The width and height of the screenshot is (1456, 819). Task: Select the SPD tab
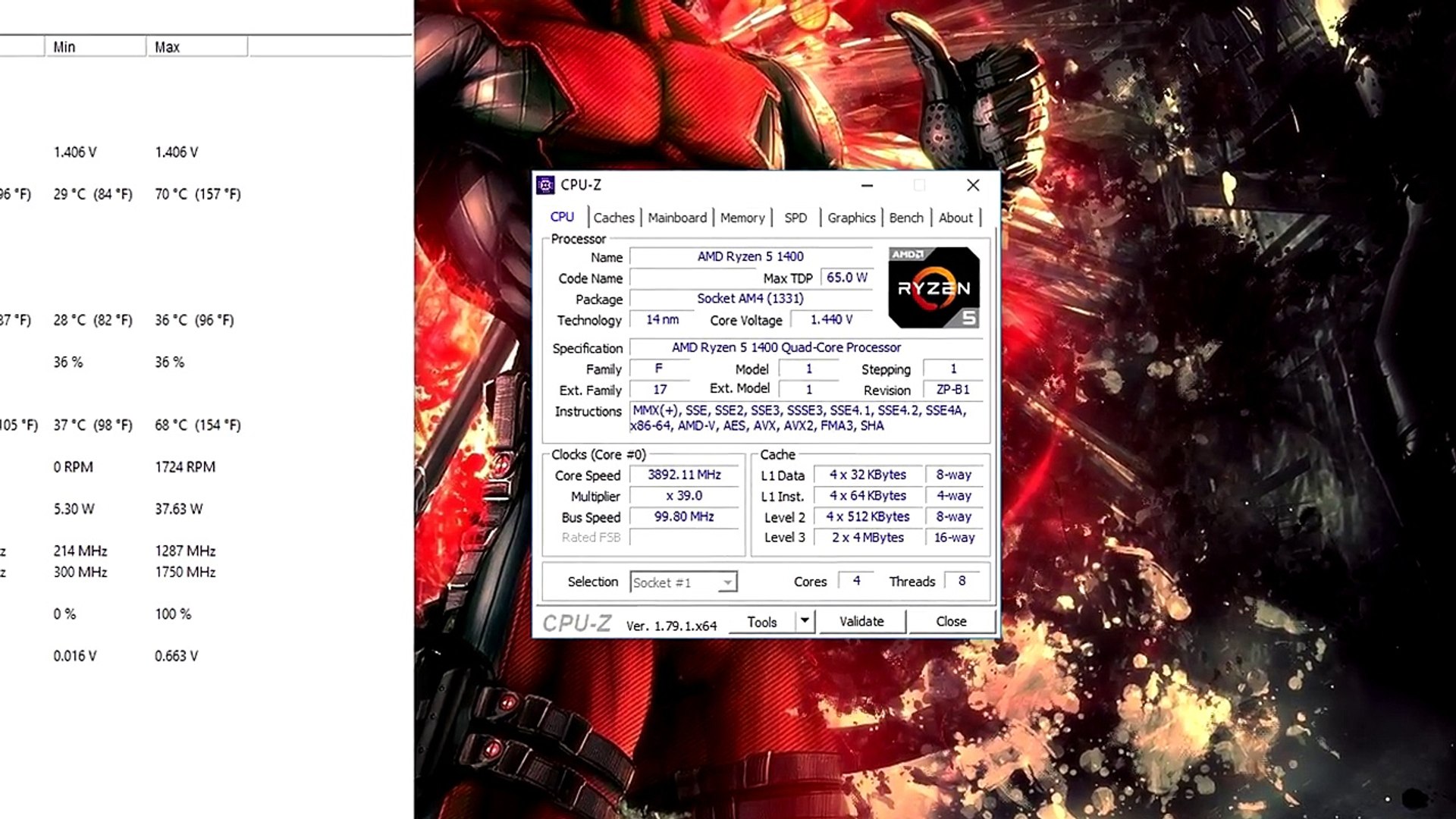click(795, 218)
